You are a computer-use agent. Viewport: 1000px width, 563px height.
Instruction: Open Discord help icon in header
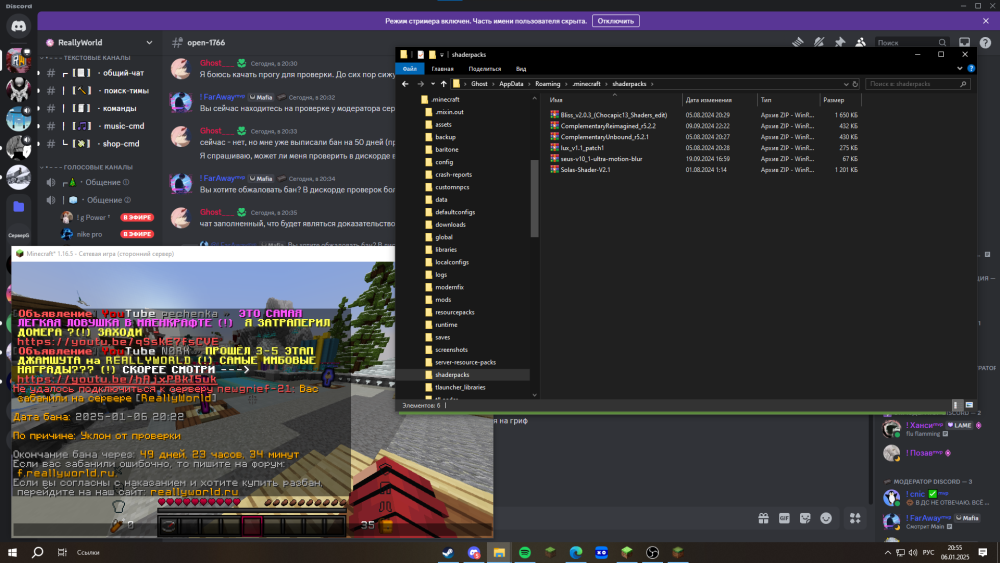click(985, 43)
